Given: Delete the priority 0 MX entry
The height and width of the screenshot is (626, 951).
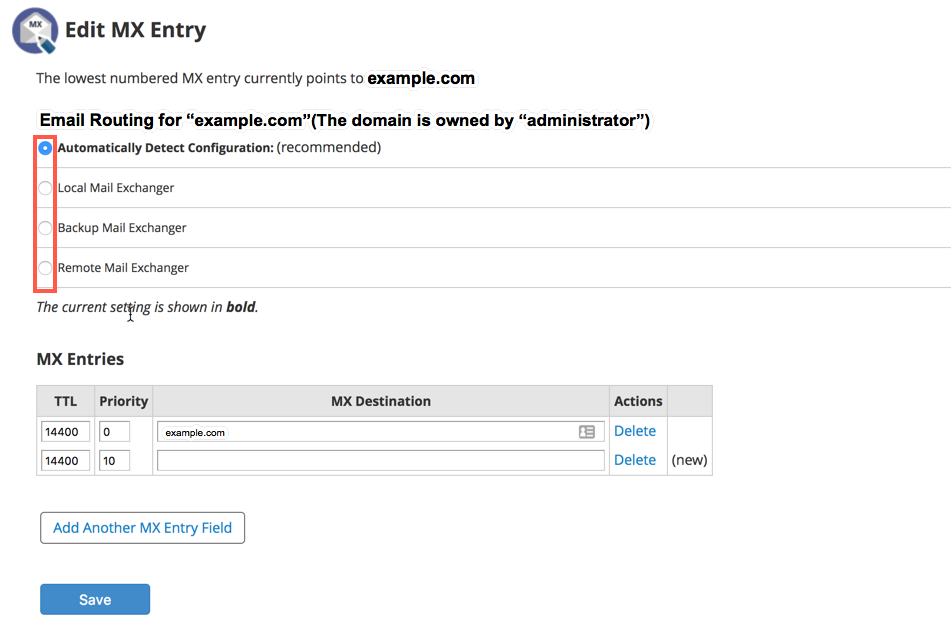Looking at the screenshot, I should [635, 431].
